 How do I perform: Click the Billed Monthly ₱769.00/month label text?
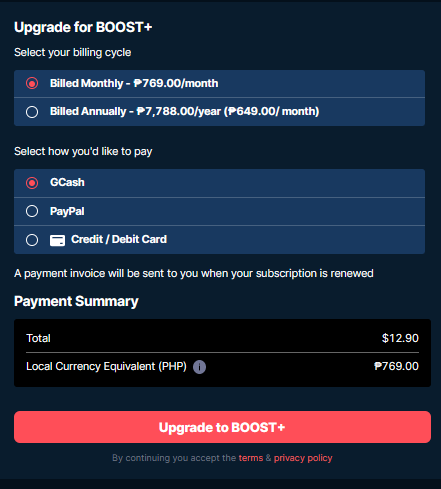point(134,83)
